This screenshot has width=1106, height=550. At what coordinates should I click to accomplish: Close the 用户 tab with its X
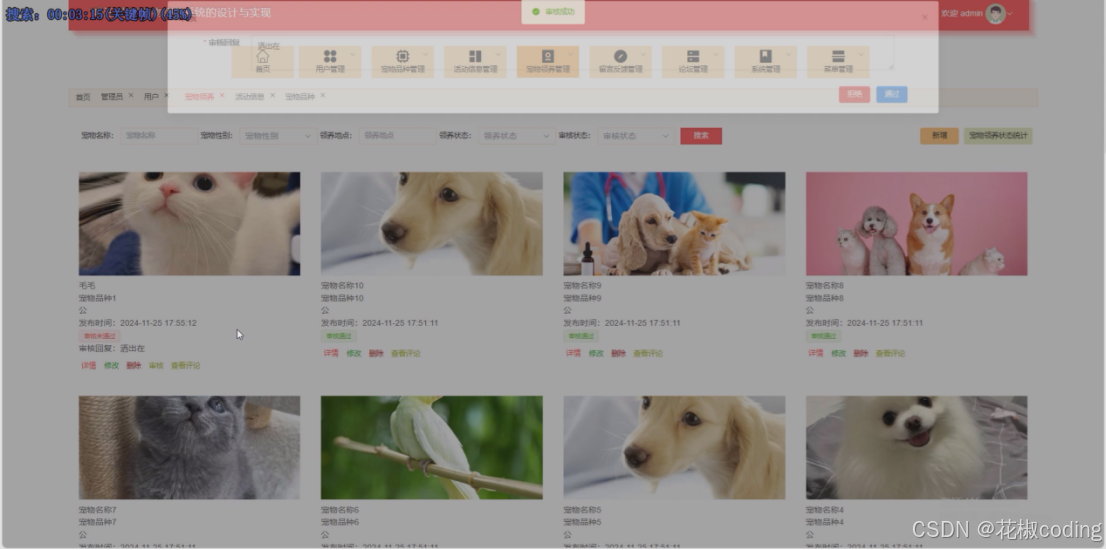pos(166,95)
